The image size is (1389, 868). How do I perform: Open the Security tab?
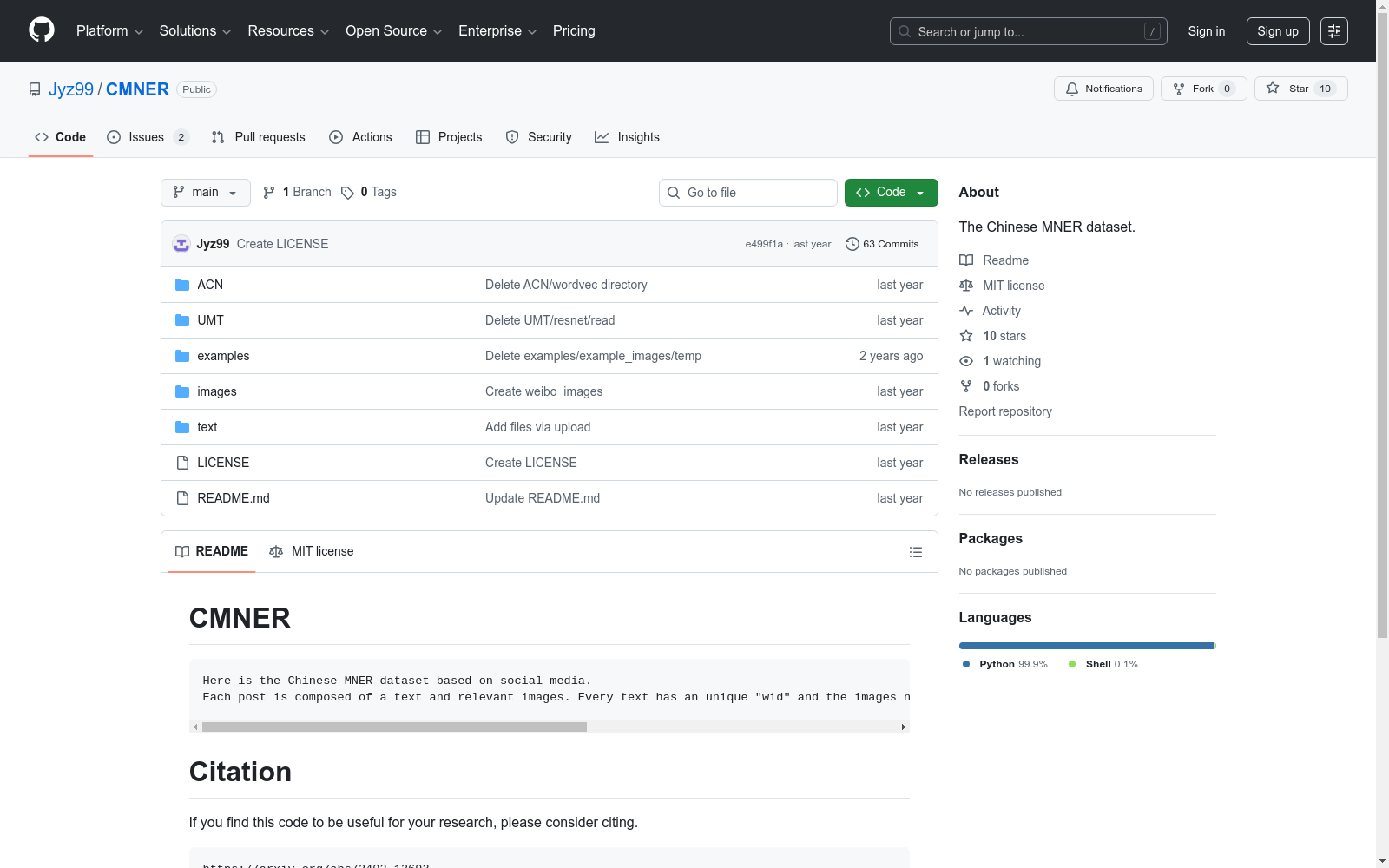click(539, 137)
